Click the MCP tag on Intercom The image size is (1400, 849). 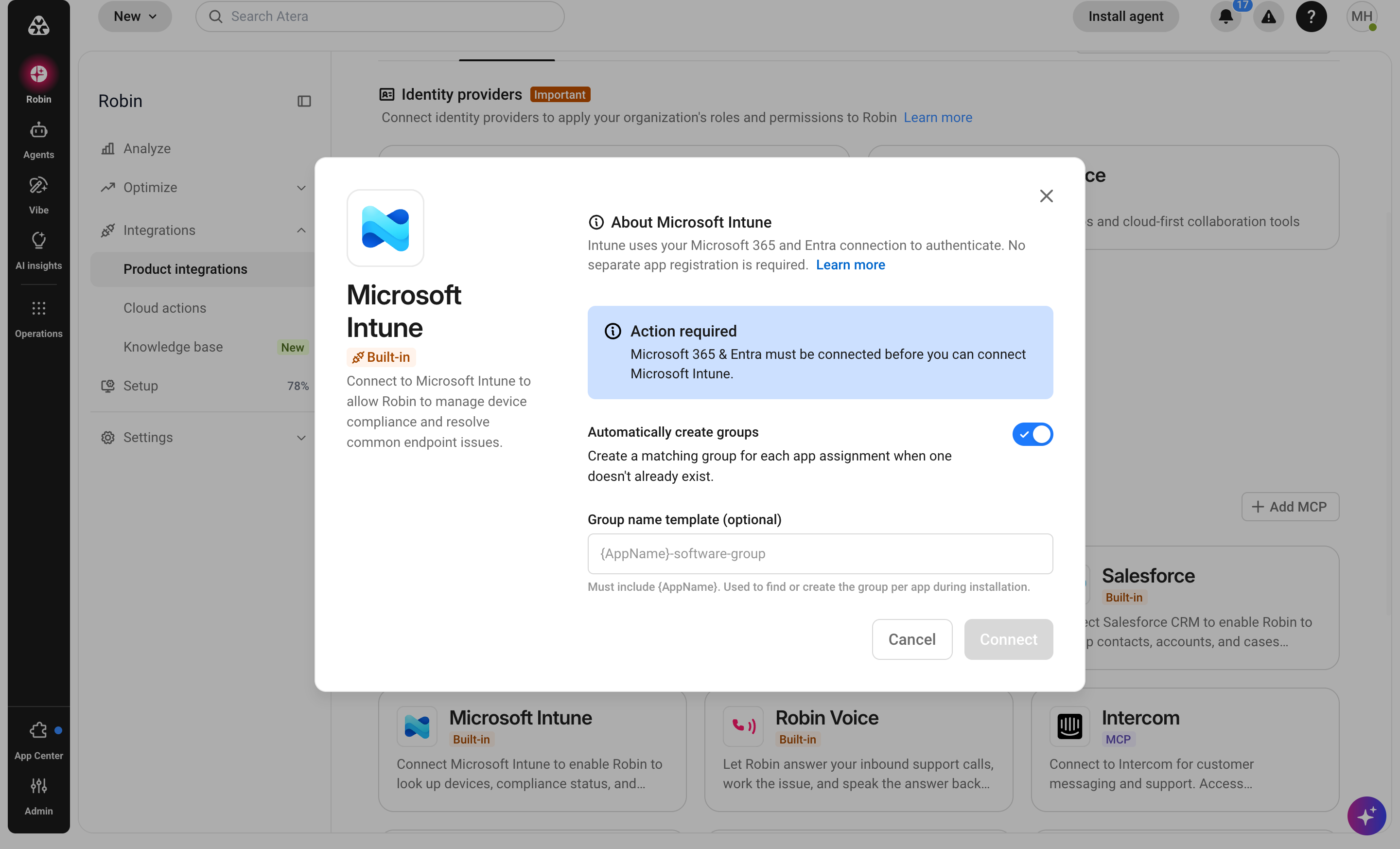coord(1118,739)
